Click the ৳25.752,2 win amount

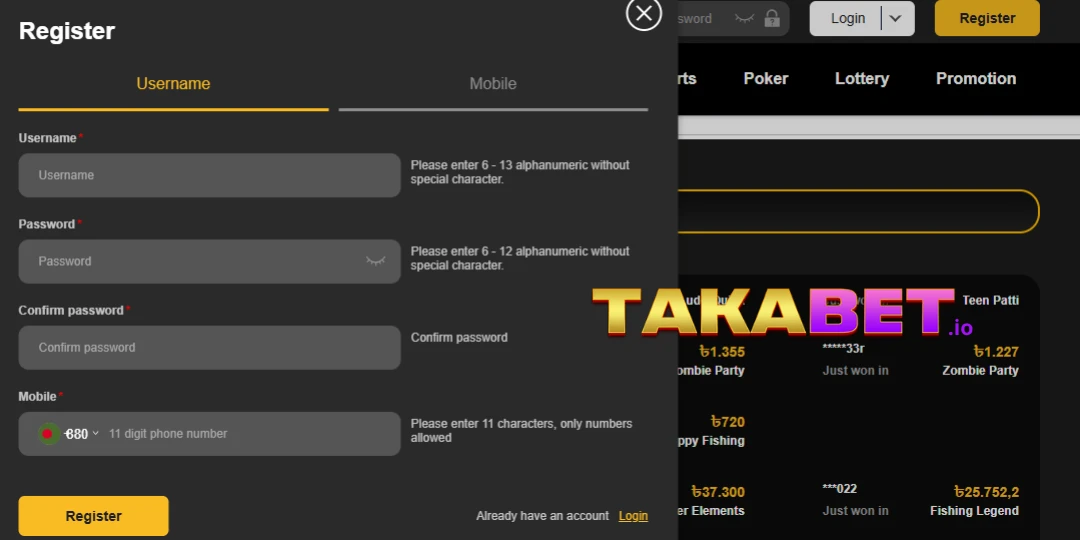pyautogui.click(x=986, y=492)
